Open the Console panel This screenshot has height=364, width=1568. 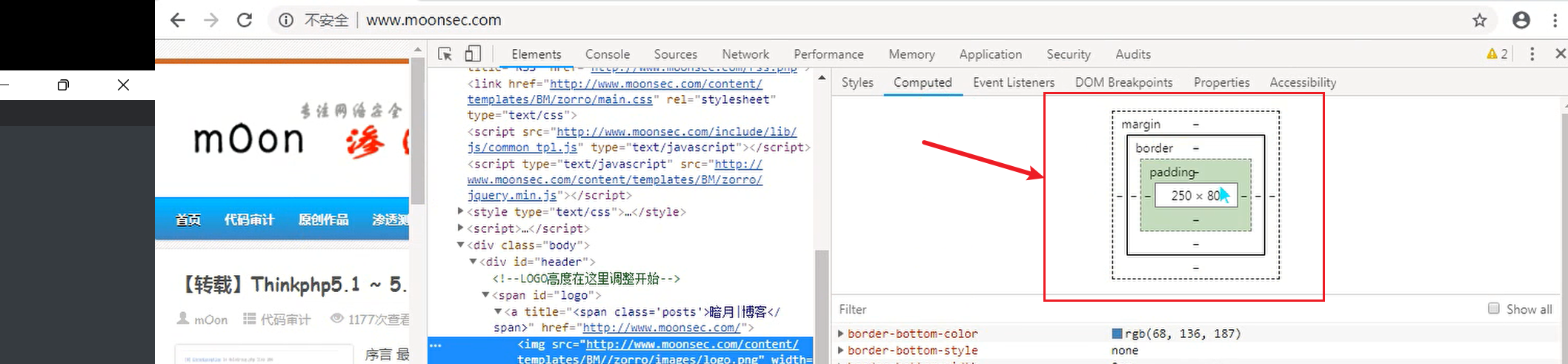pyautogui.click(x=608, y=54)
